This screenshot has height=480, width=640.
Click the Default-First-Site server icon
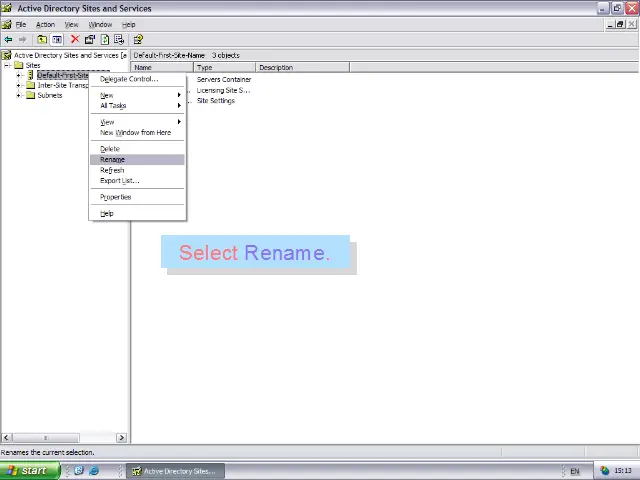click(30, 75)
